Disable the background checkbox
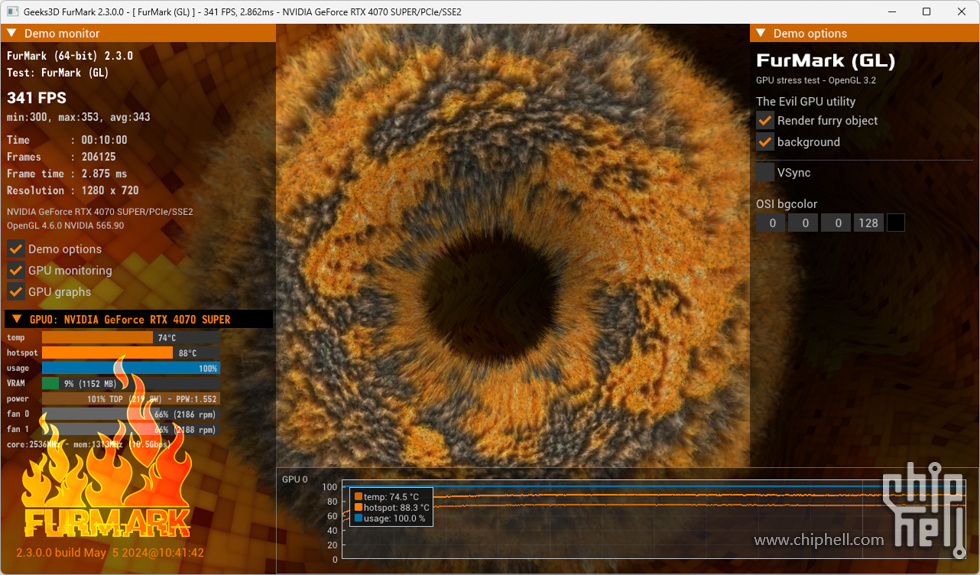This screenshot has width=980, height=575. coord(765,142)
